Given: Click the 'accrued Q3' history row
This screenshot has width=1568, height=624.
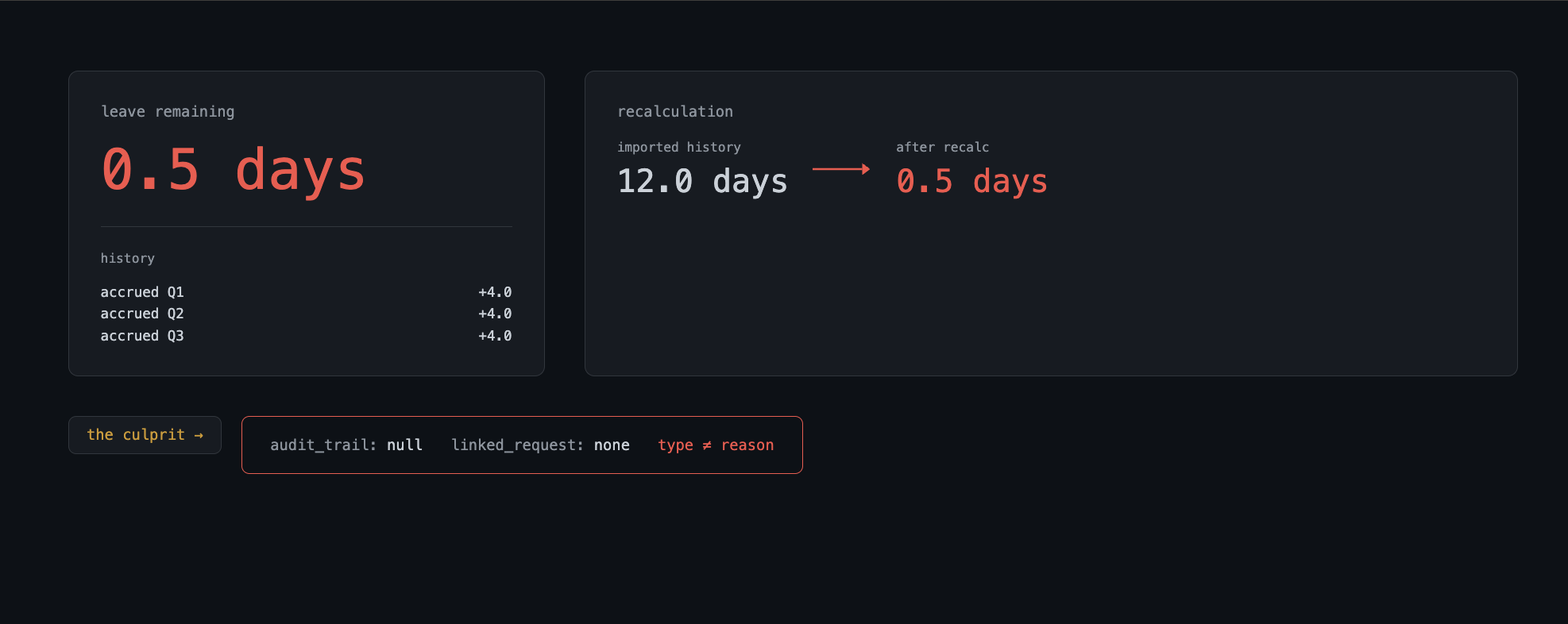Looking at the screenshot, I should tap(307, 336).
